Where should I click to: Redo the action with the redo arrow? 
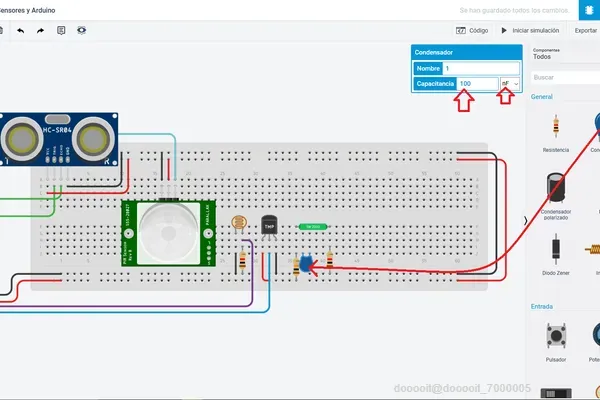tap(41, 31)
